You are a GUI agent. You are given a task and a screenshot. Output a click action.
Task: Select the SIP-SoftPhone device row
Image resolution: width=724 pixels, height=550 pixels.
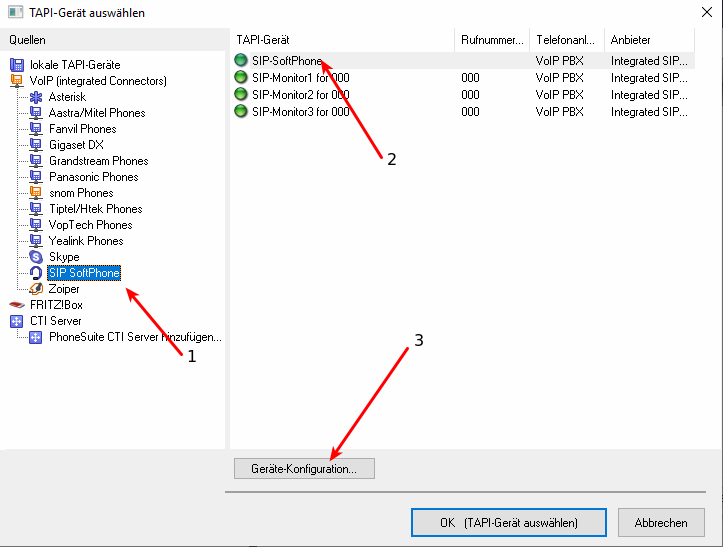tap(287, 61)
